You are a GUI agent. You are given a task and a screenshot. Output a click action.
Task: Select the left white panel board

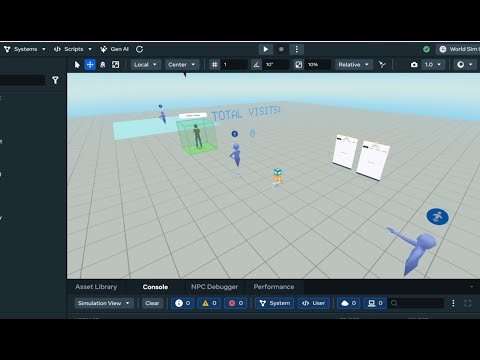[x=345, y=151]
